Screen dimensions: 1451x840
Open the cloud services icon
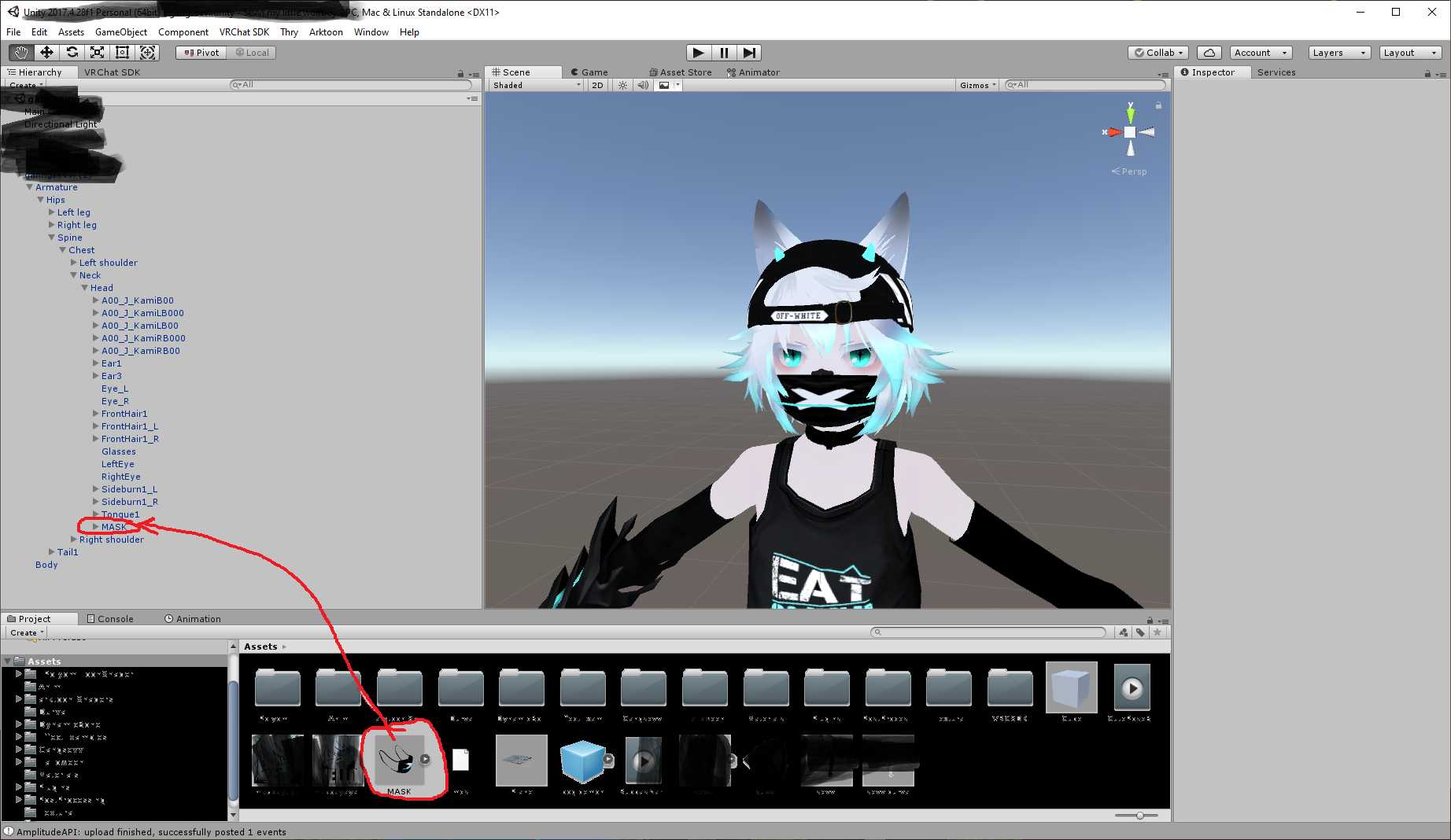click(x=1209, y=53)
